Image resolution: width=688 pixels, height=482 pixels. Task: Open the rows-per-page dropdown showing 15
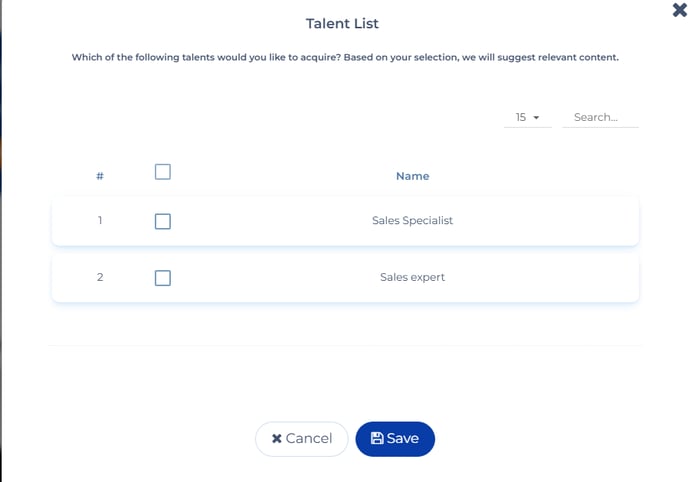pos(528,118)
